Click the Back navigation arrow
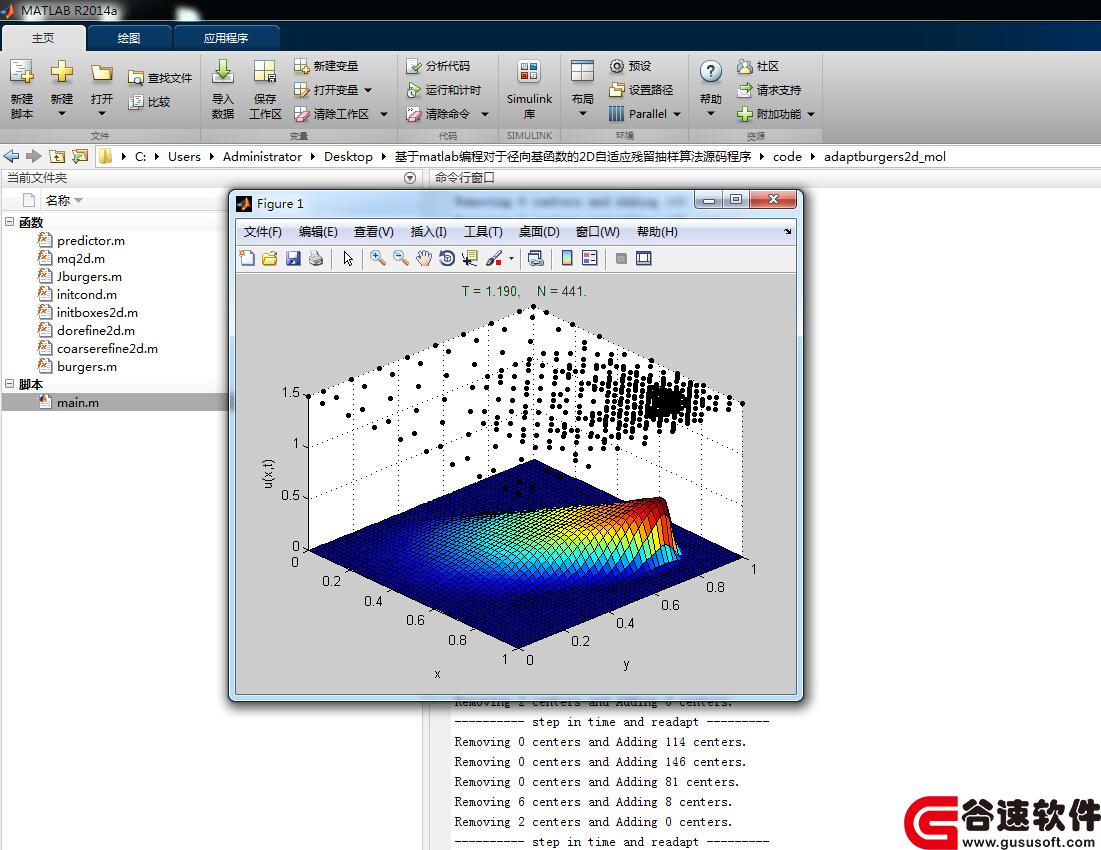Viewport: 1101px width, 850px height. pyautogui.click(x=11, y=156)
